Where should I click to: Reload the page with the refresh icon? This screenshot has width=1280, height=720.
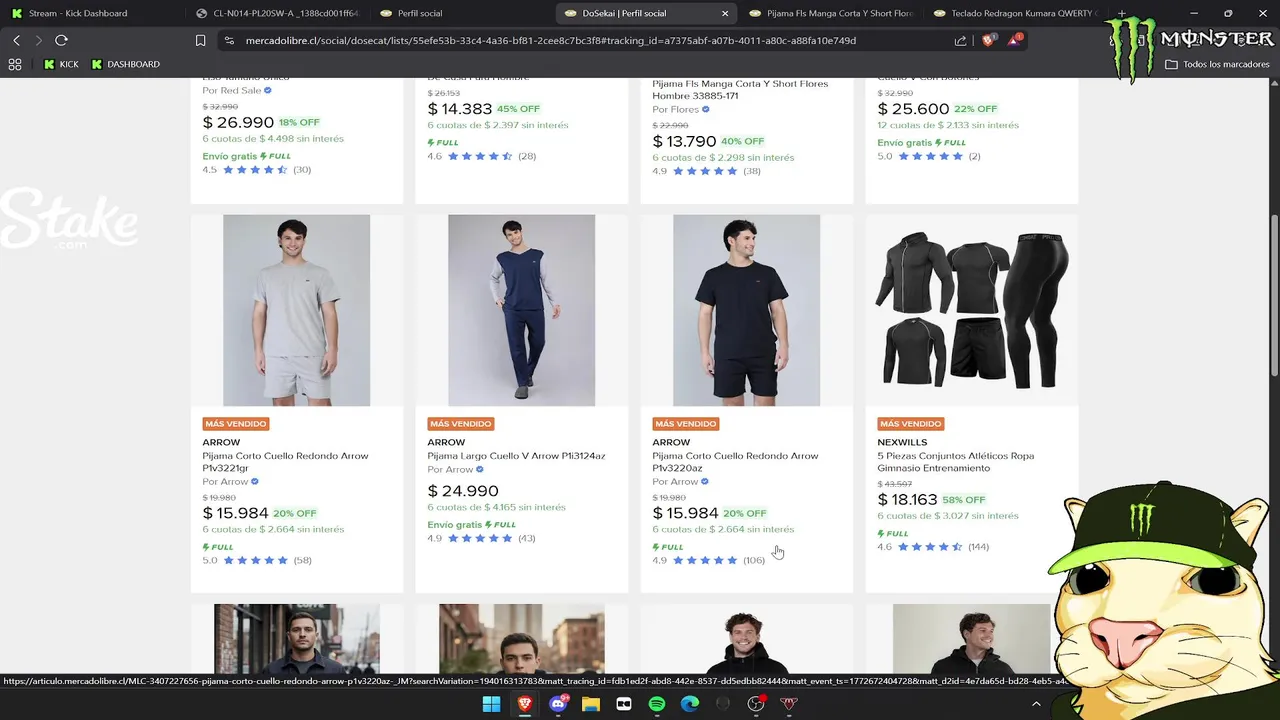tap(61, 40)
